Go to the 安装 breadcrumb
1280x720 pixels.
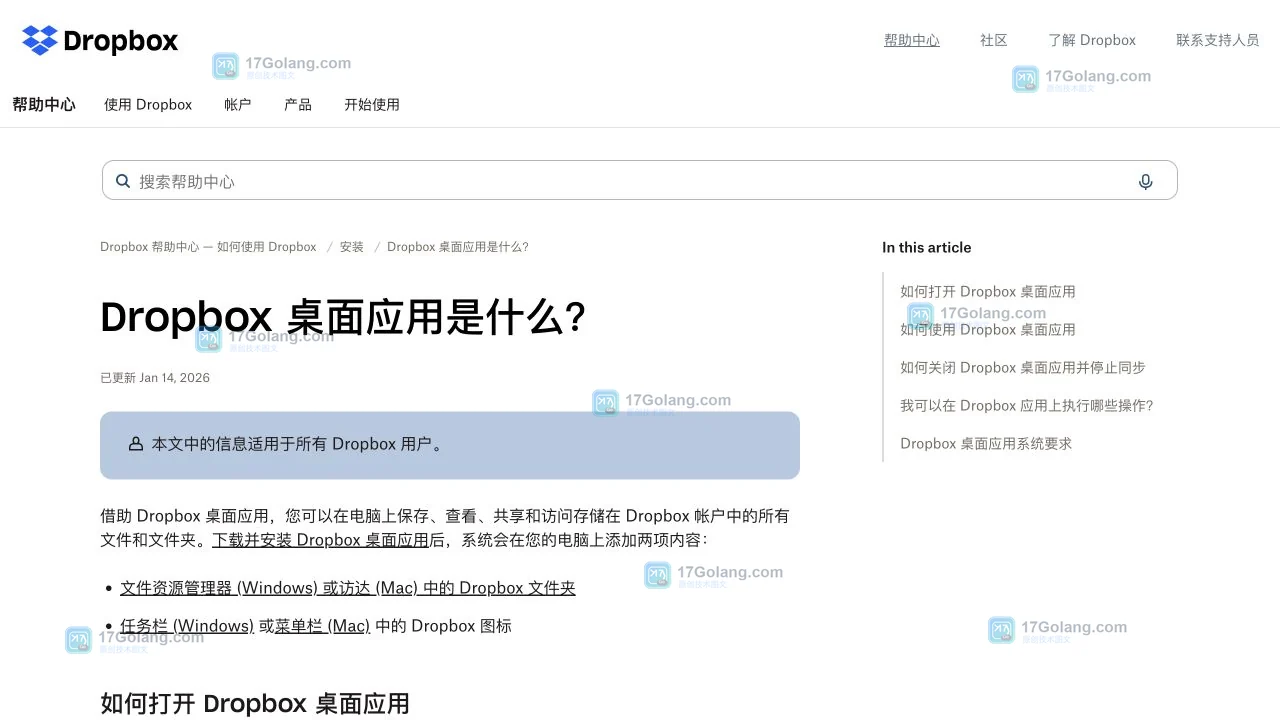[352, 247]
